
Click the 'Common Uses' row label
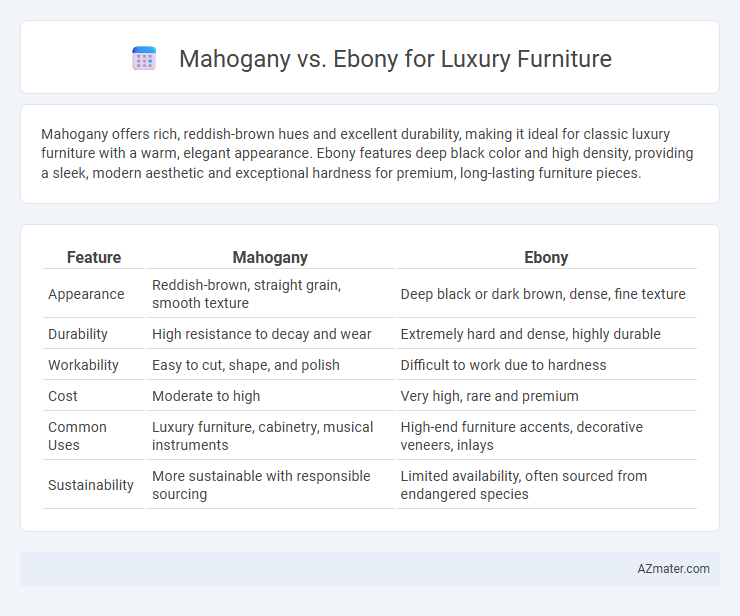coord(77,436)
